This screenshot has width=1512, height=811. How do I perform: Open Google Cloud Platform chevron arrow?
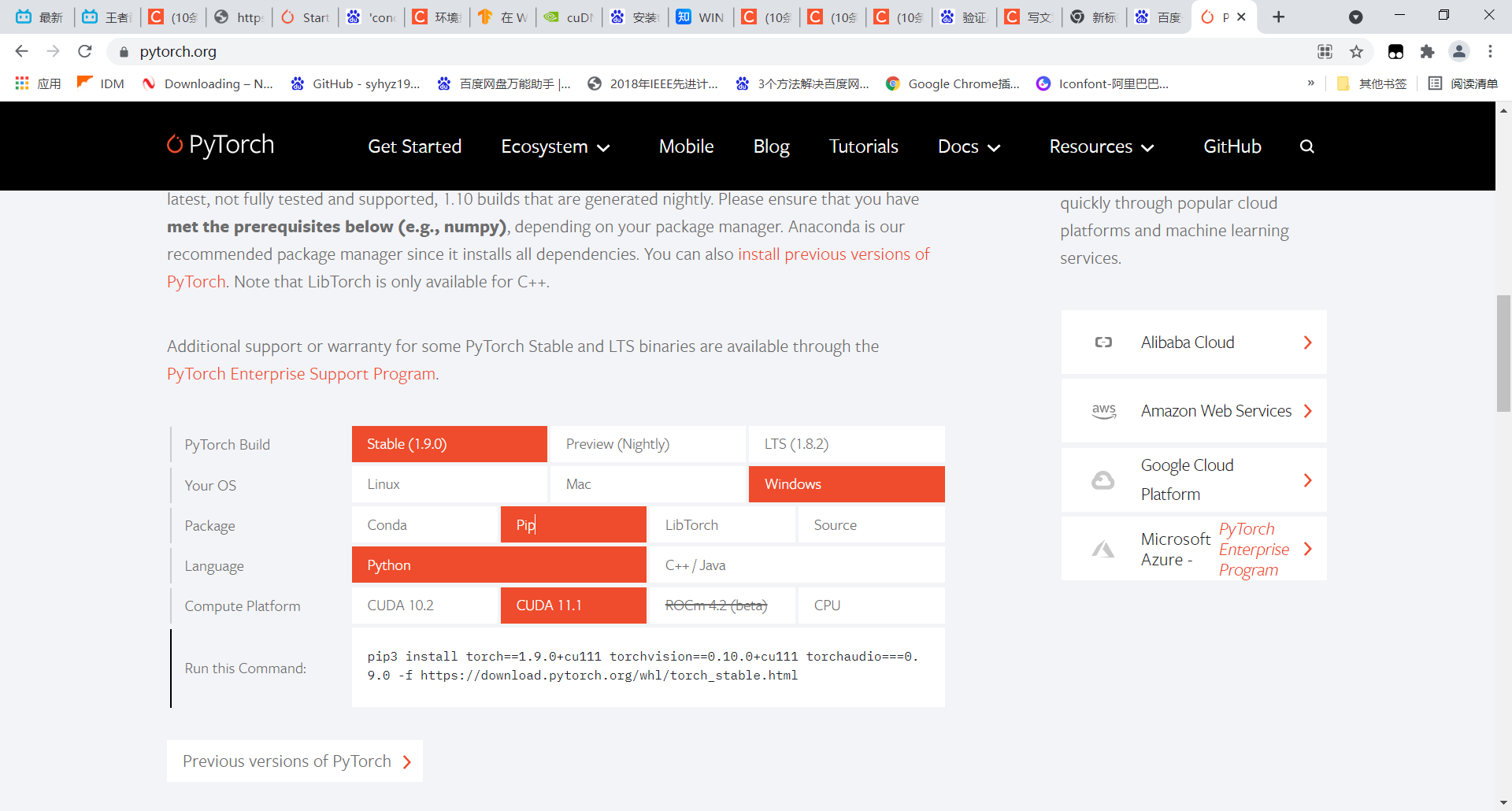[x=1307, y=480]
